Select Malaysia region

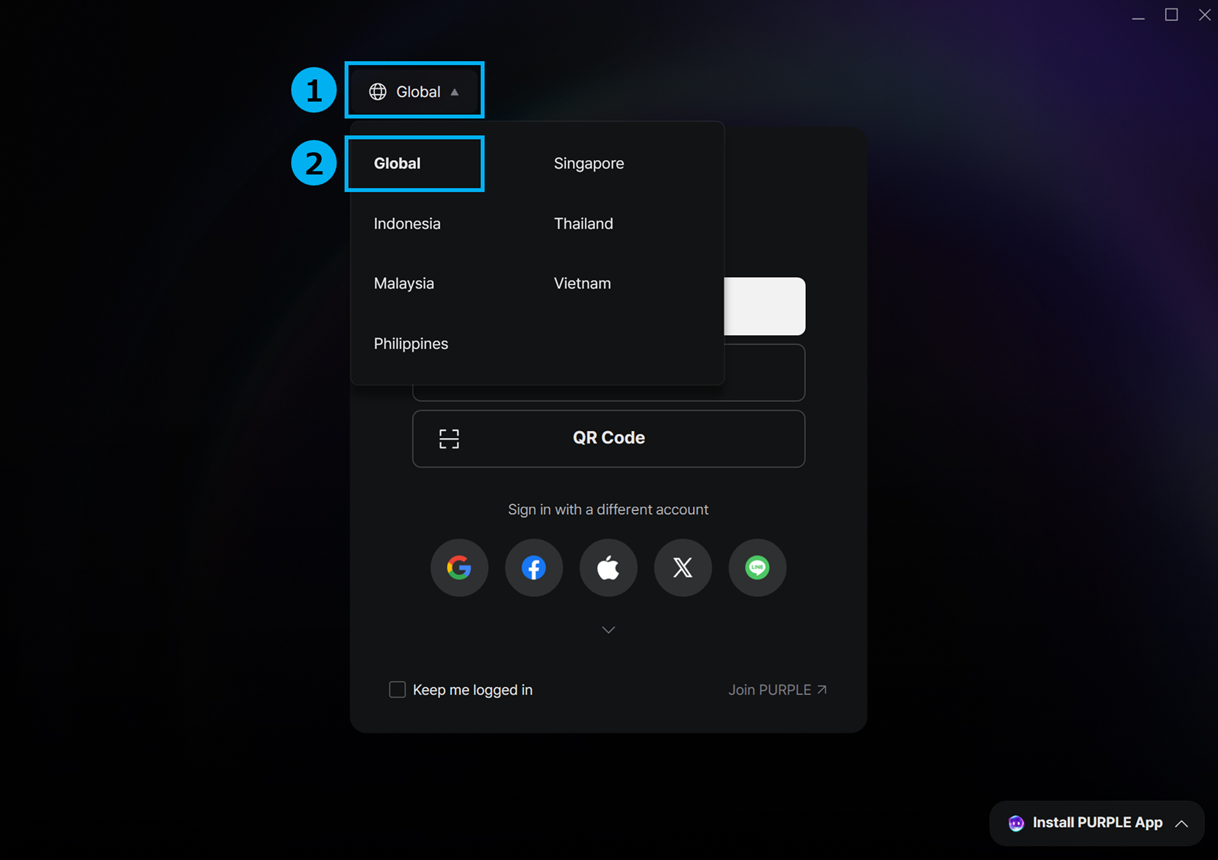pos(404,283)
